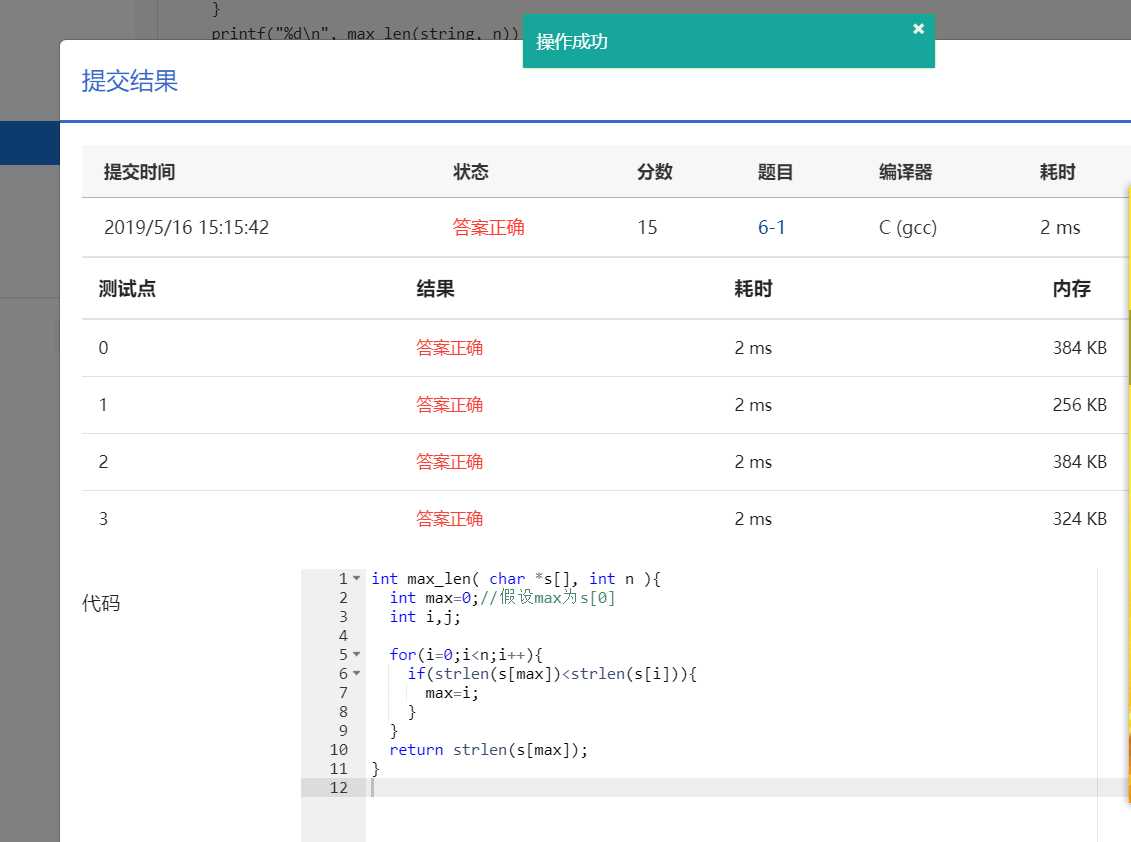
Task: Click the 提交结果 dialog title
Action: coord(130,81)
